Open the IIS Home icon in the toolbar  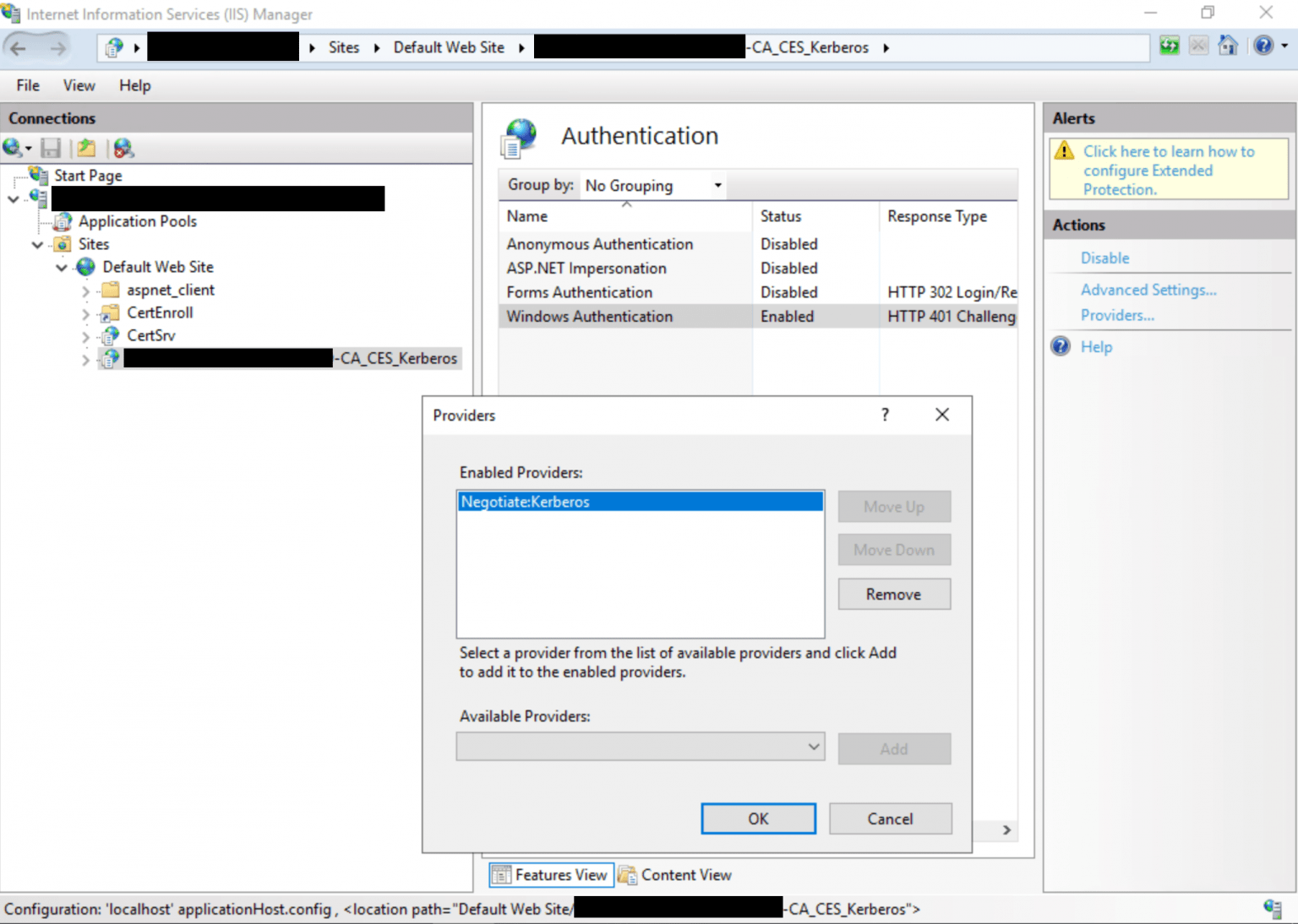point(1228,46)
